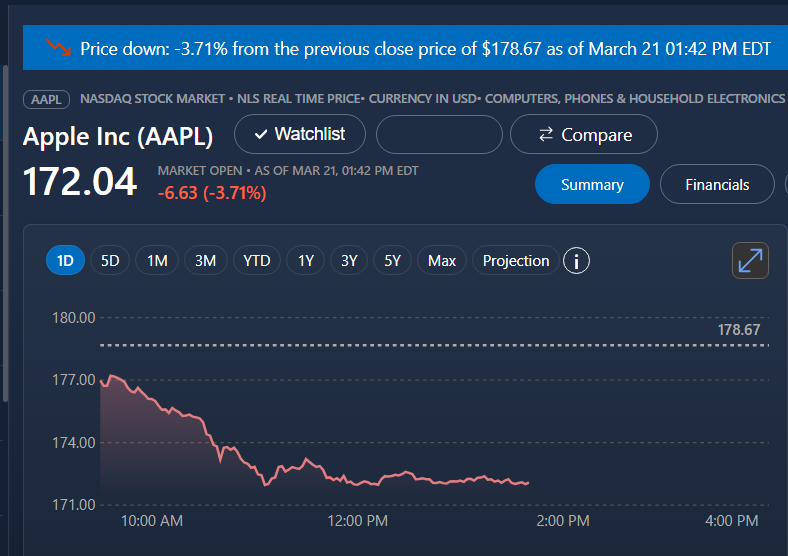Select the 5Y chart range
The width and height of the screenshot is (788, 556).
click(392, 260)
